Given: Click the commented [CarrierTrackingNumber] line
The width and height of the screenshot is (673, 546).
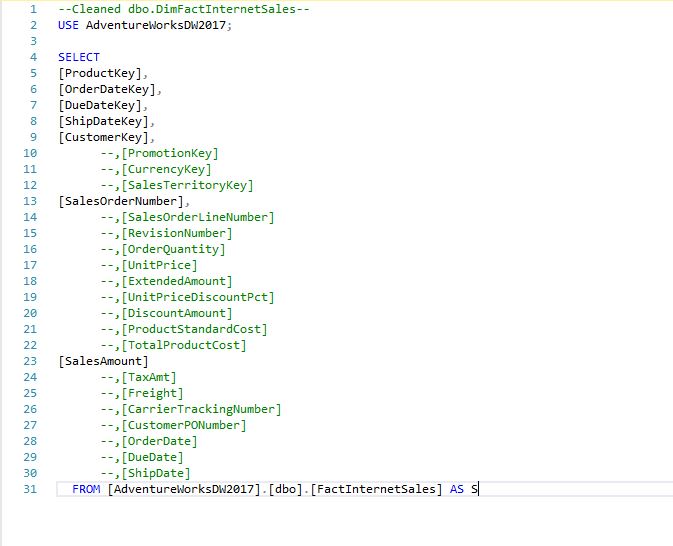Looking at the screenshot, I should point(191,410).
